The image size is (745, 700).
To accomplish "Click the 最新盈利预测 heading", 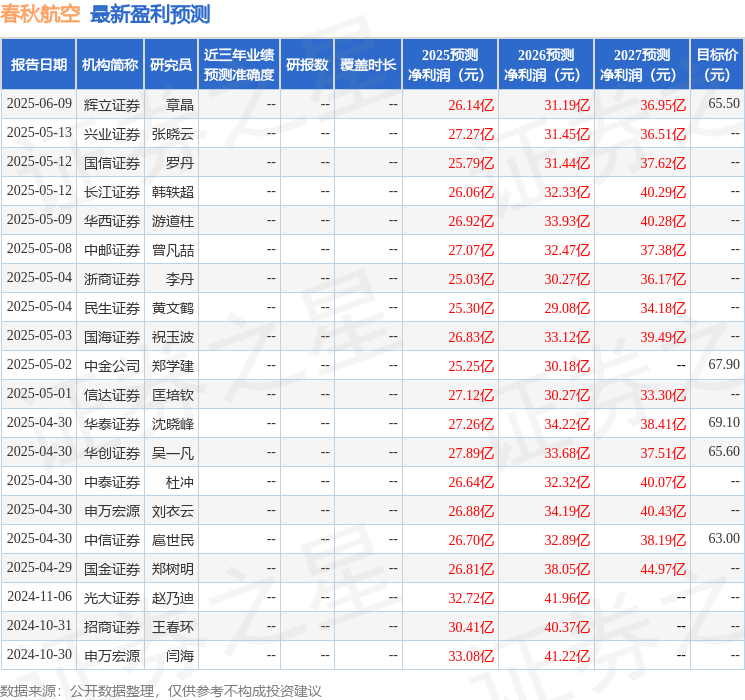I will [150, 14].
